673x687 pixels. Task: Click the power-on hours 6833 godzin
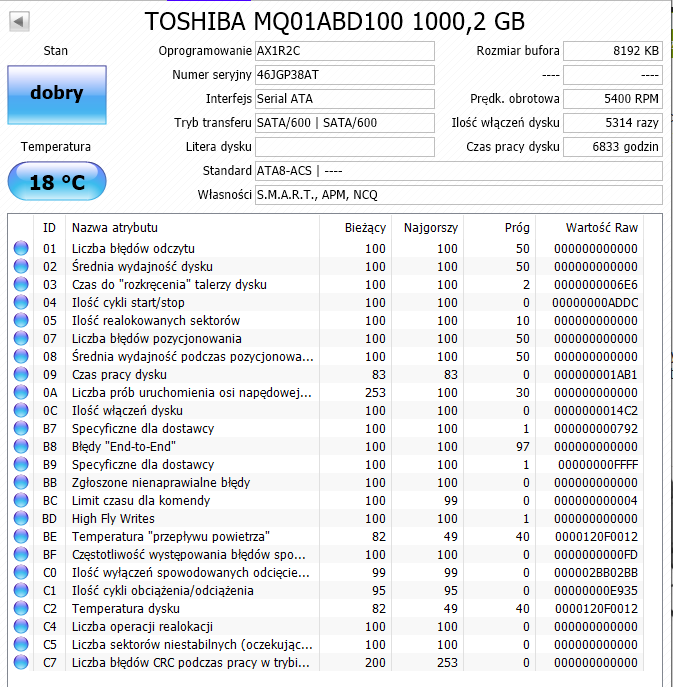pyautogui.click(x=613, y=147)
